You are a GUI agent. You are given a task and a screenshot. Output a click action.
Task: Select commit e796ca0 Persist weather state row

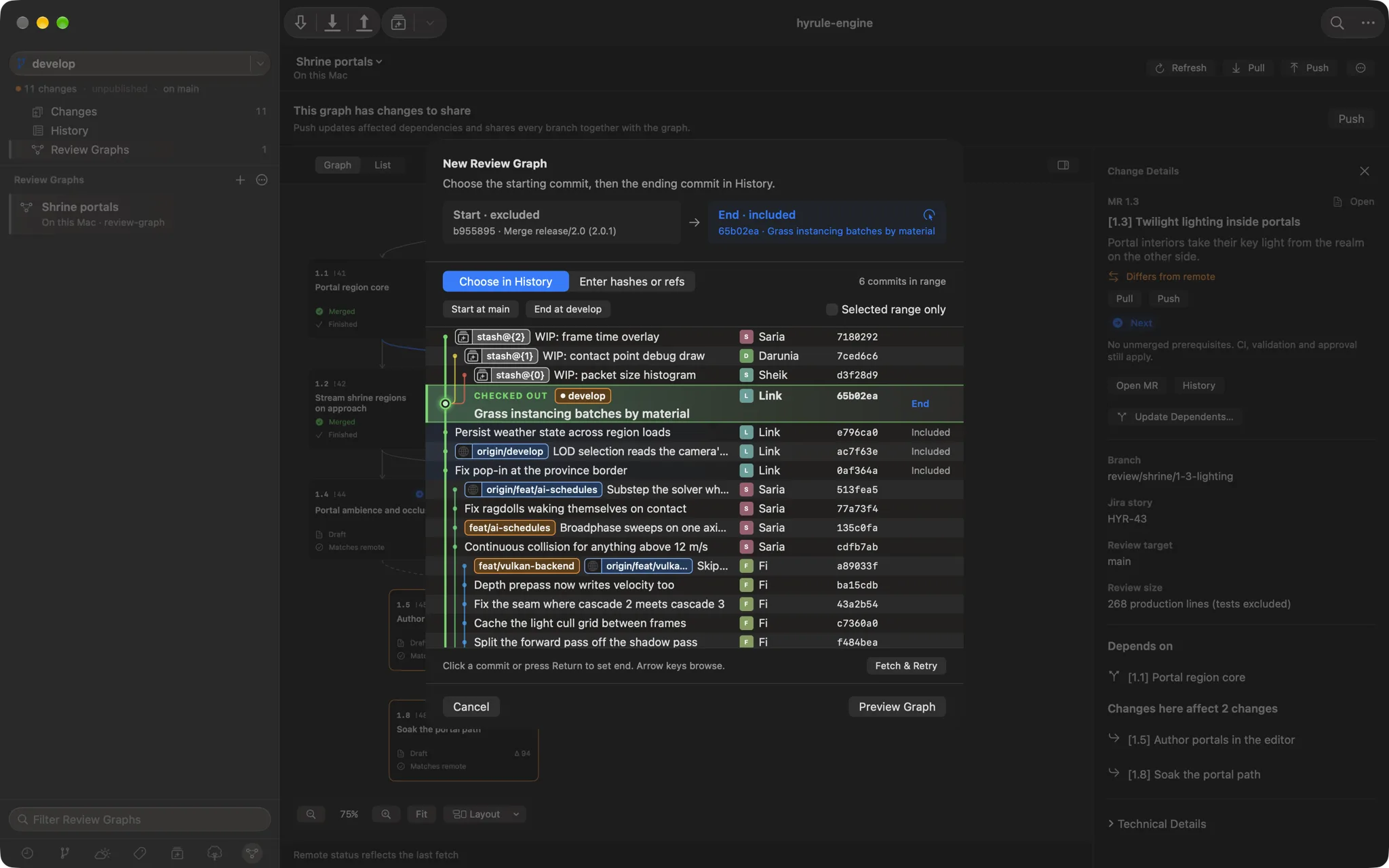coord(694,433)
